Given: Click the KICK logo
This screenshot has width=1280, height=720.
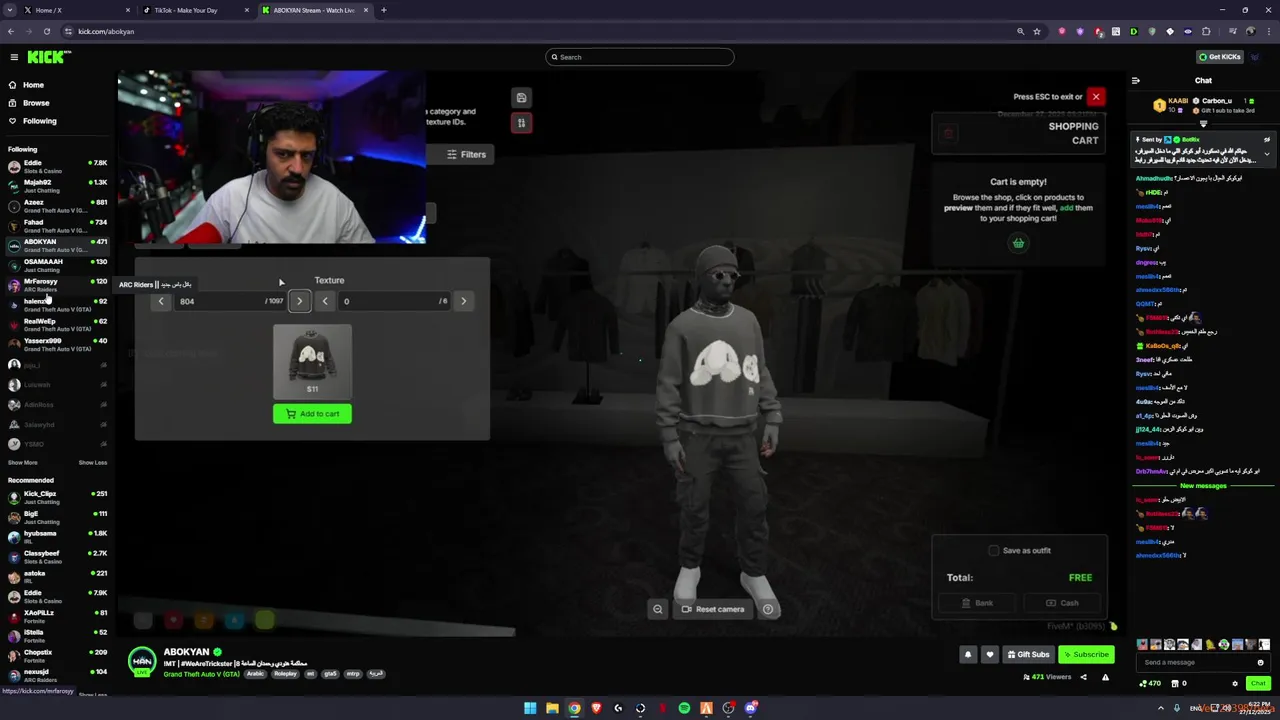Looking at the screenshot, I should click(x=48, y=57).
